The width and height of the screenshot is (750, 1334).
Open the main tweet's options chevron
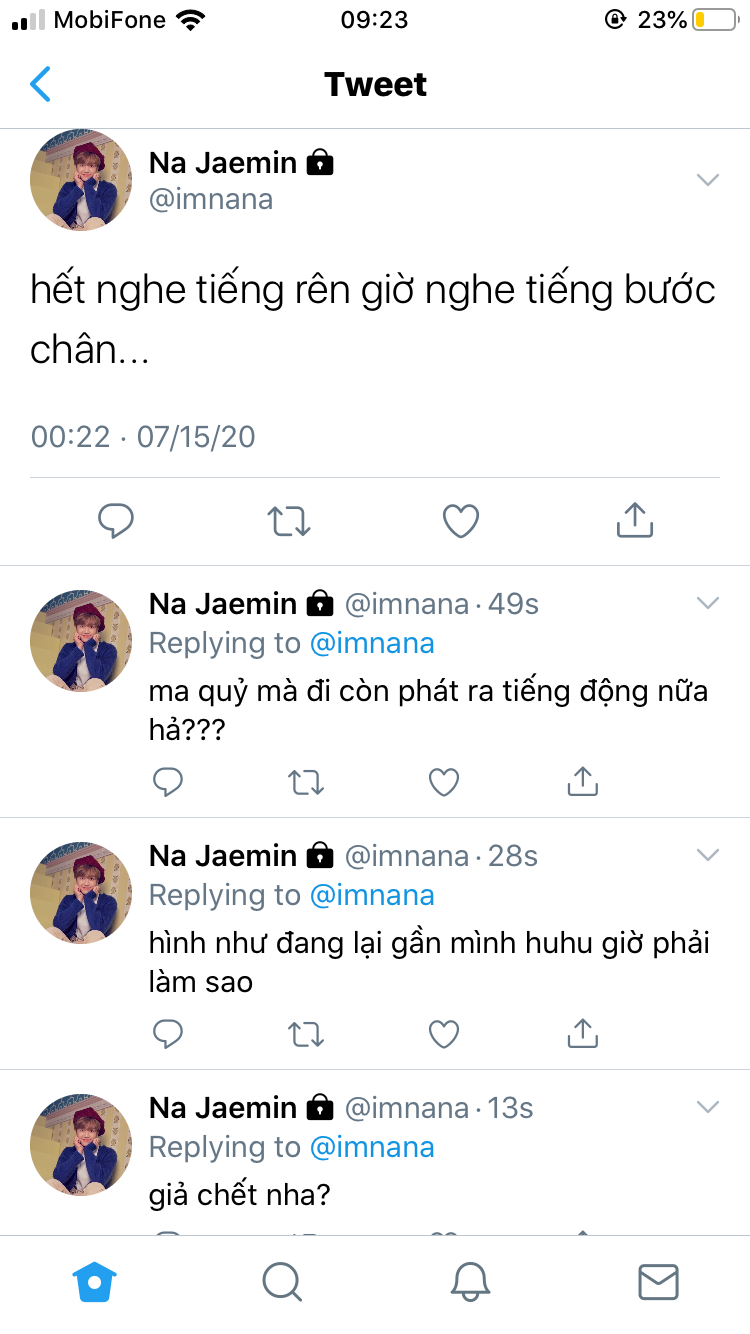(708, 180)
